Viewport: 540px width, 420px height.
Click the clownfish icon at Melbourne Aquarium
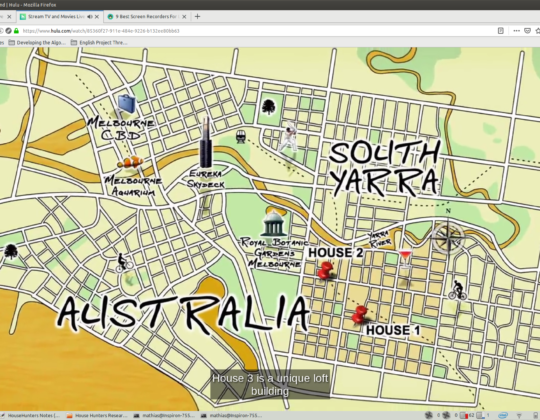(130, 162)
